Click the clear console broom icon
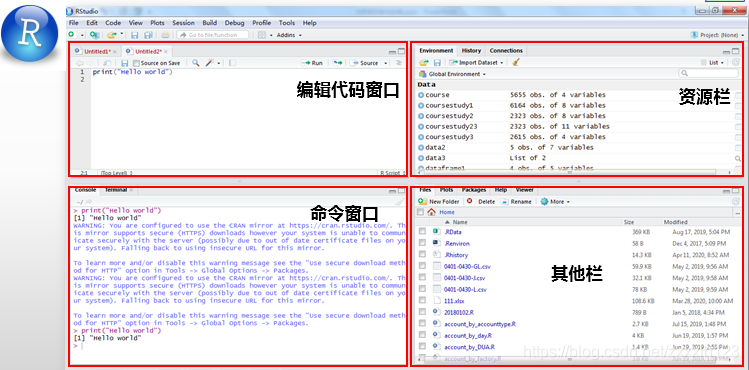 coord(399,202)
